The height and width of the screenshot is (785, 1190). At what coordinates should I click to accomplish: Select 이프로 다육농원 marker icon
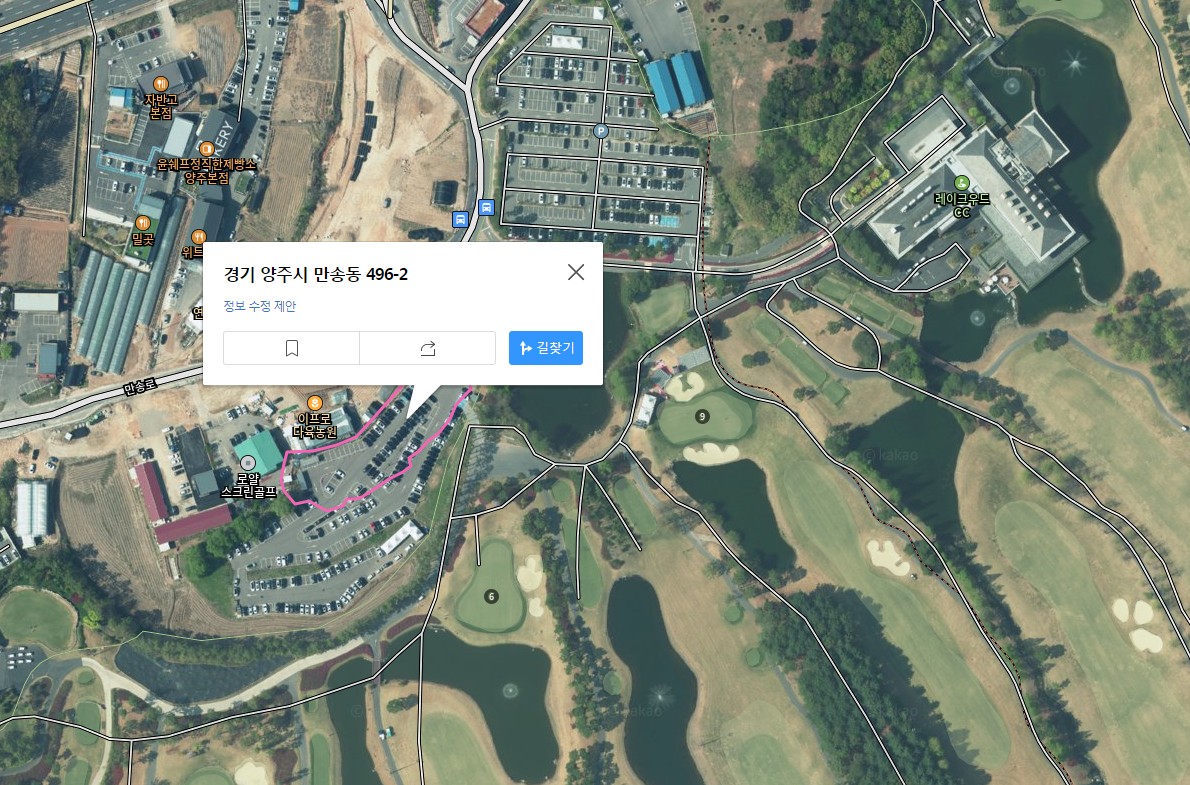point(314,403)
